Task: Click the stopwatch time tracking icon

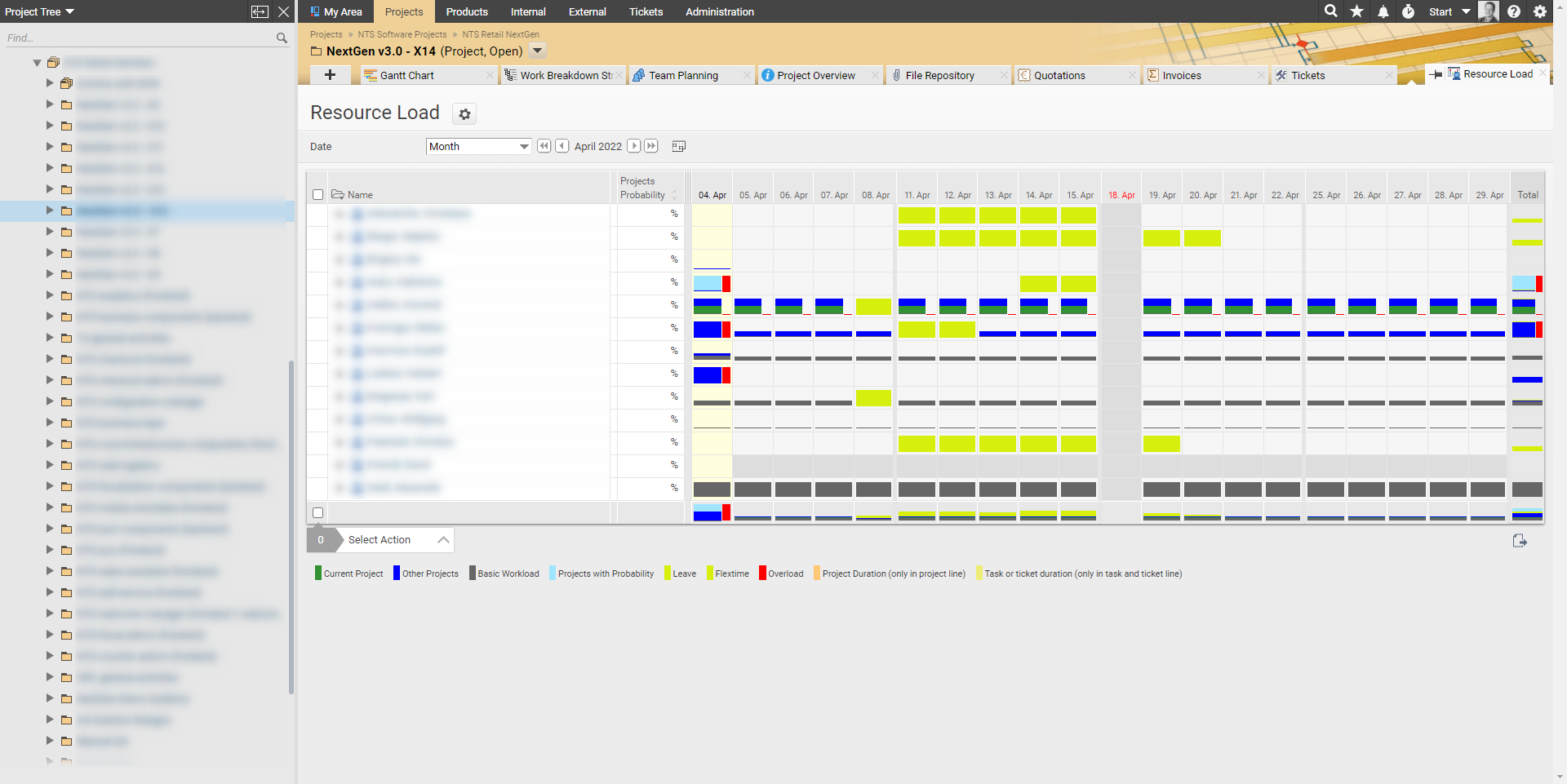Action: 1408,11
